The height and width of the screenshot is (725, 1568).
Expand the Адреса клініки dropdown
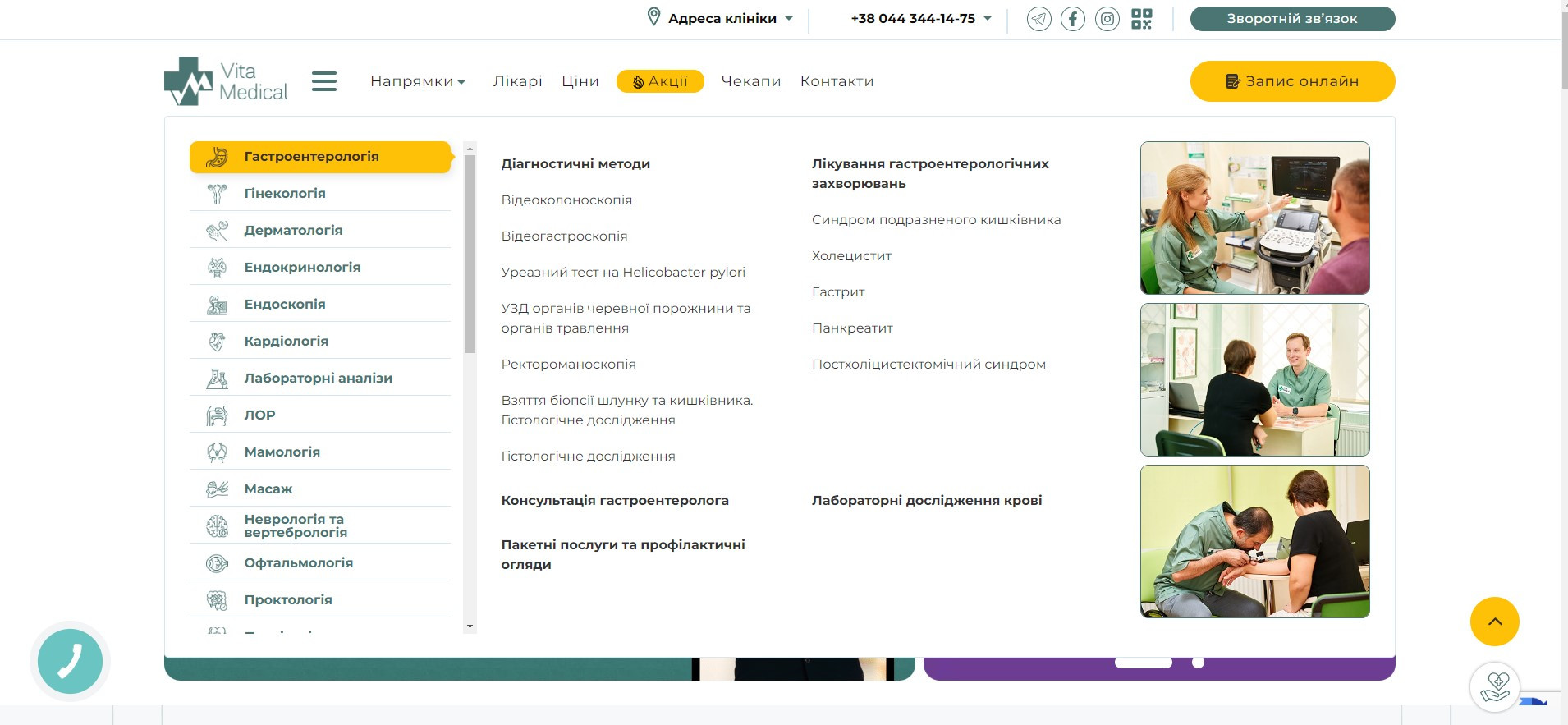click(721, 19)
